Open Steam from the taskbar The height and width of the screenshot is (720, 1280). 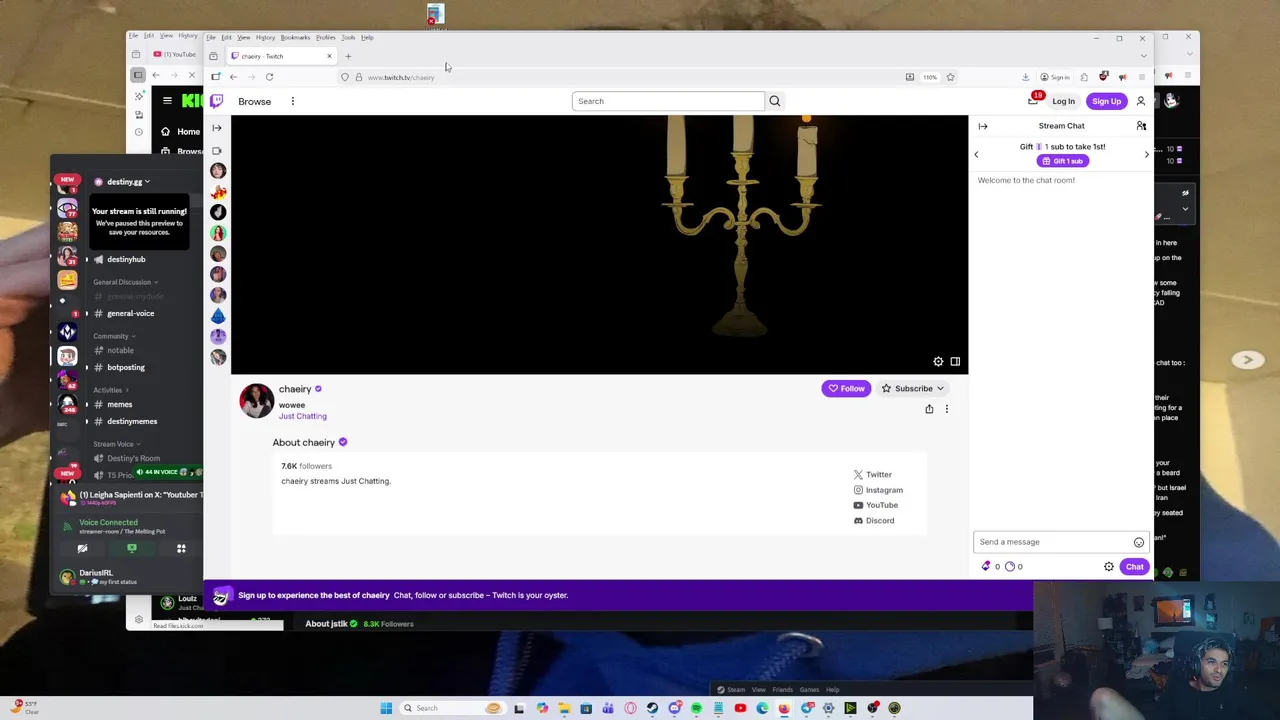point(652,708)
